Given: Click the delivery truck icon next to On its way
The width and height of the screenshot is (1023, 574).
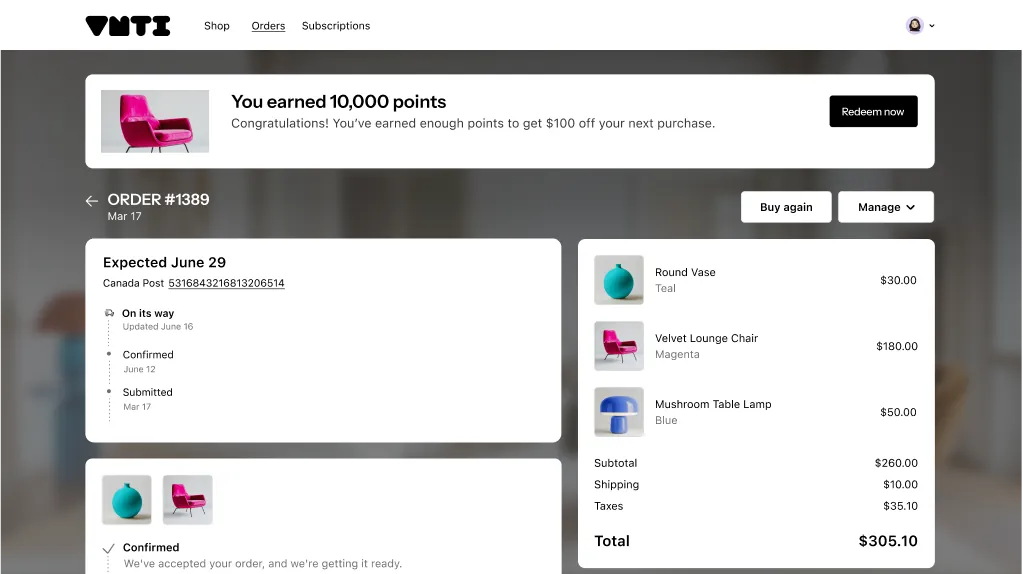Looking at the screenshot, I should coord(109,313).
